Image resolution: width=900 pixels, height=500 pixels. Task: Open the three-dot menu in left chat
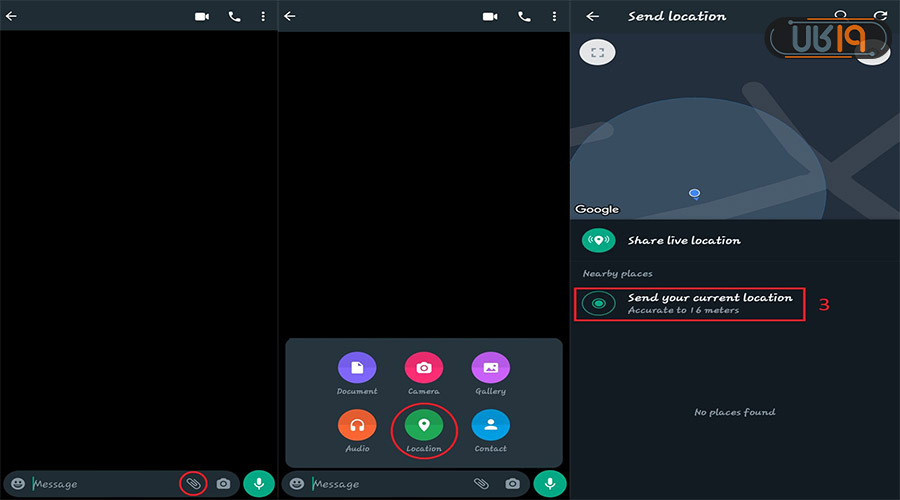point(263,17)
